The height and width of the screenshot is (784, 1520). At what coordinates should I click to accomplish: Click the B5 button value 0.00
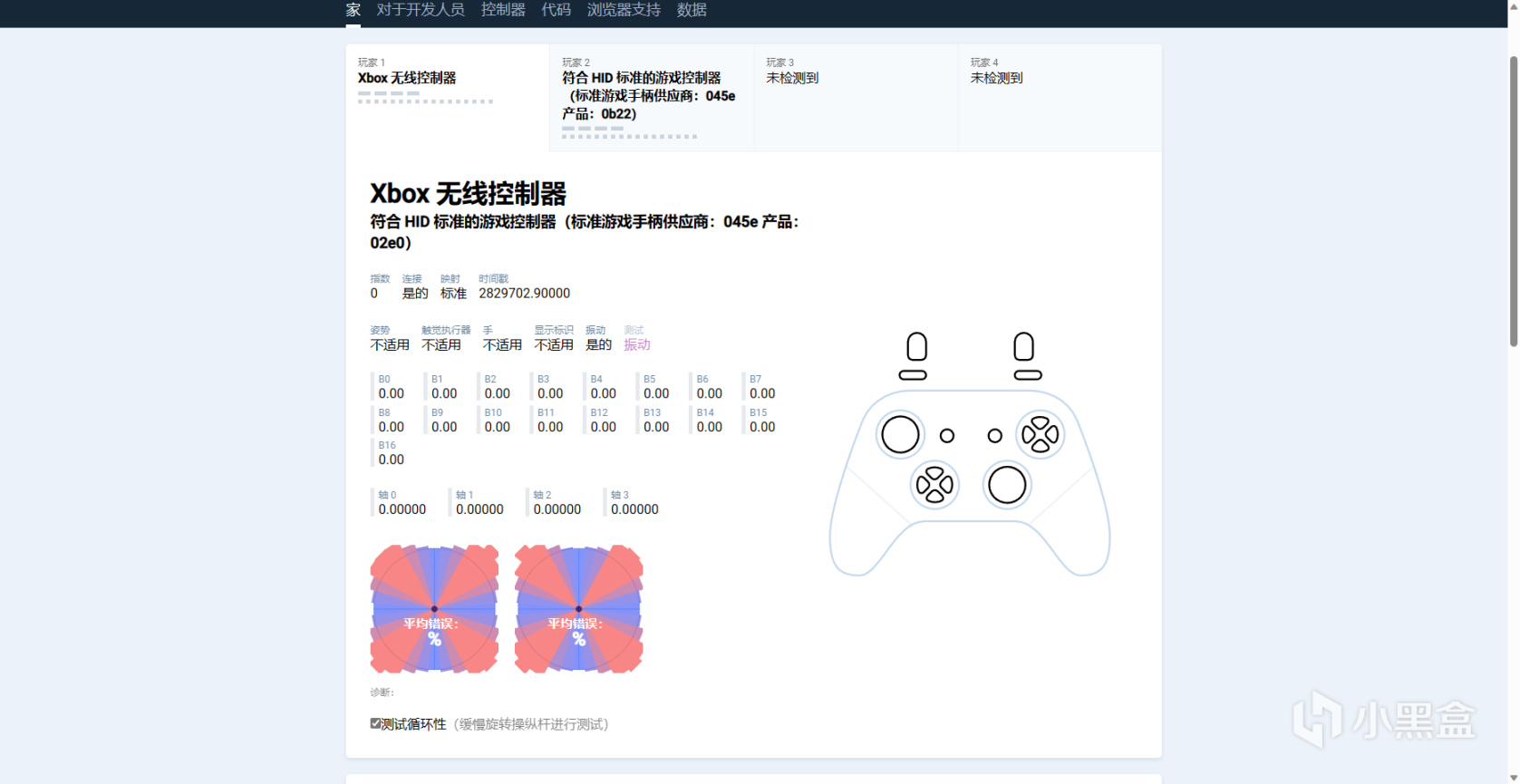656,394
